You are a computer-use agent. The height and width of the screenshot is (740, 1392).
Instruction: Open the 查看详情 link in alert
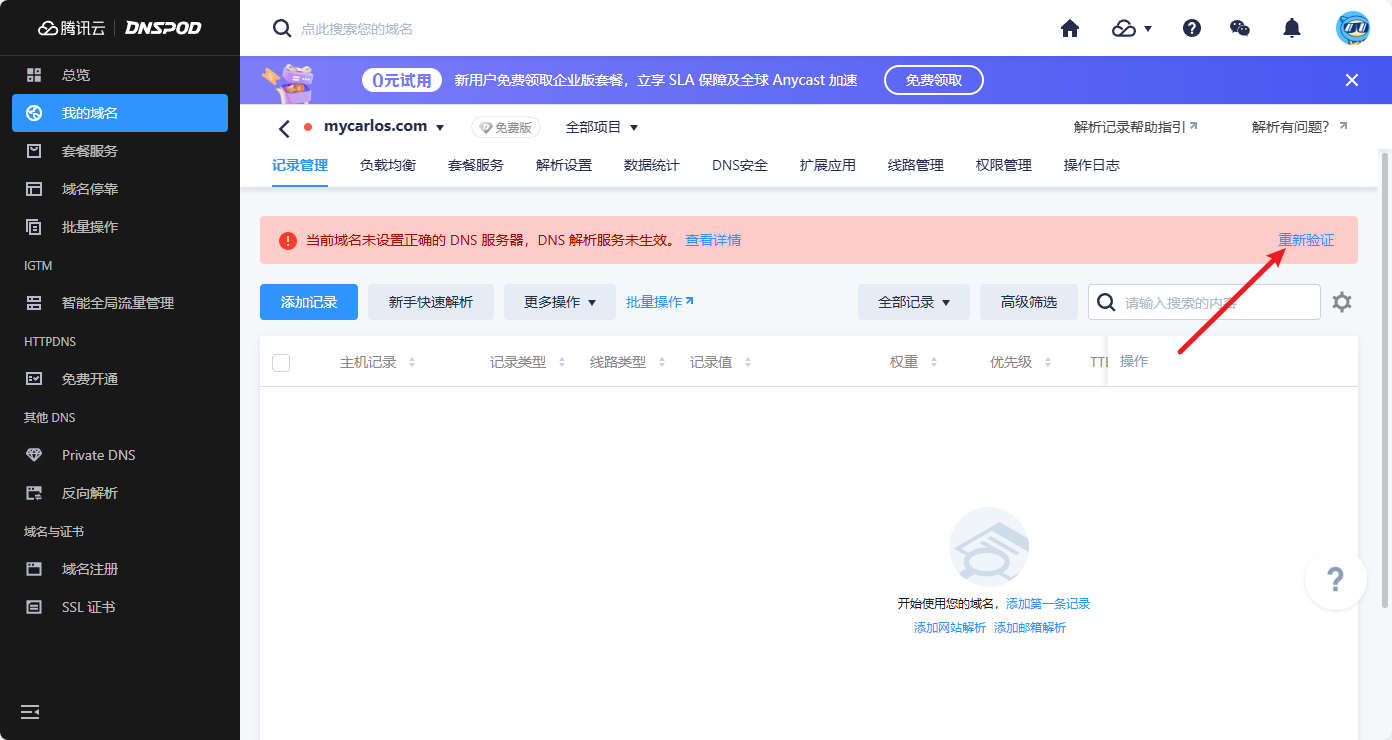[x=713, y=240]
